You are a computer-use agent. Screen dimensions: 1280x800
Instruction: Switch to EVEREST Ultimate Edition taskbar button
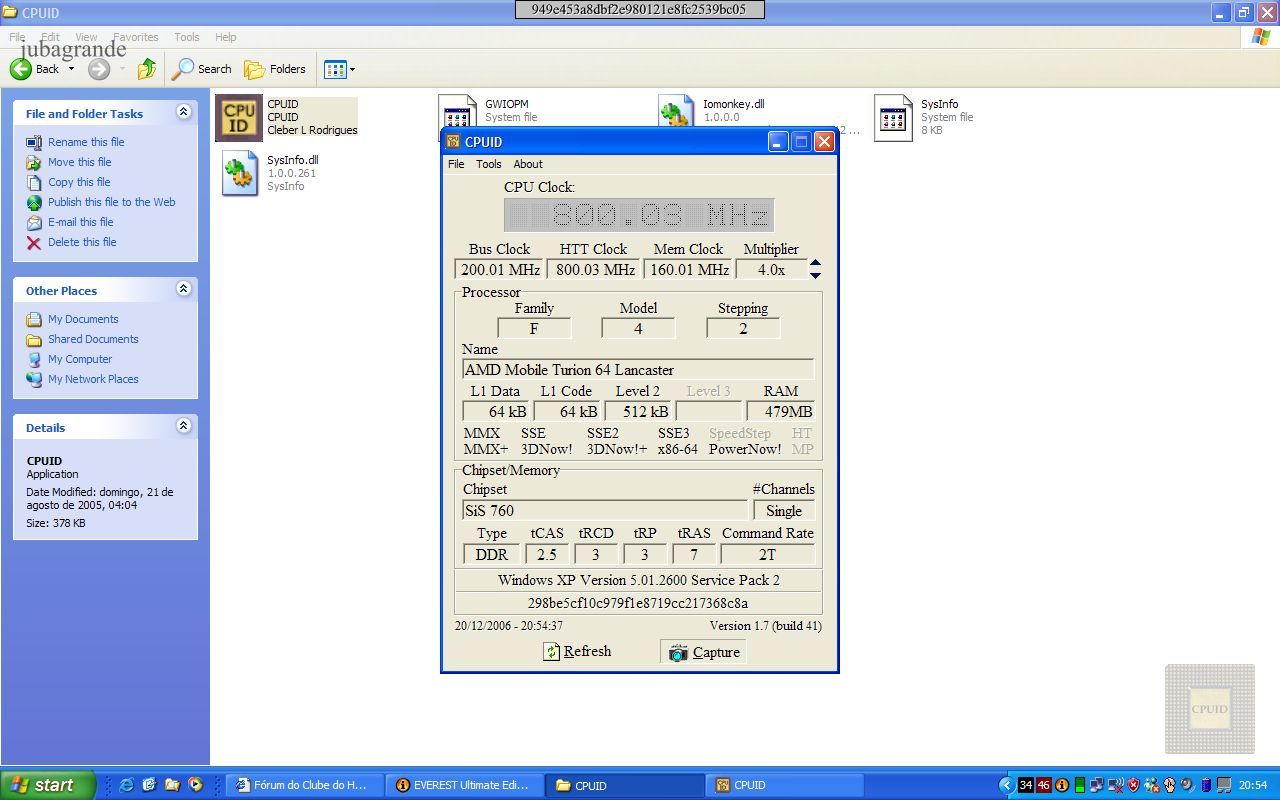pos(466,785)
